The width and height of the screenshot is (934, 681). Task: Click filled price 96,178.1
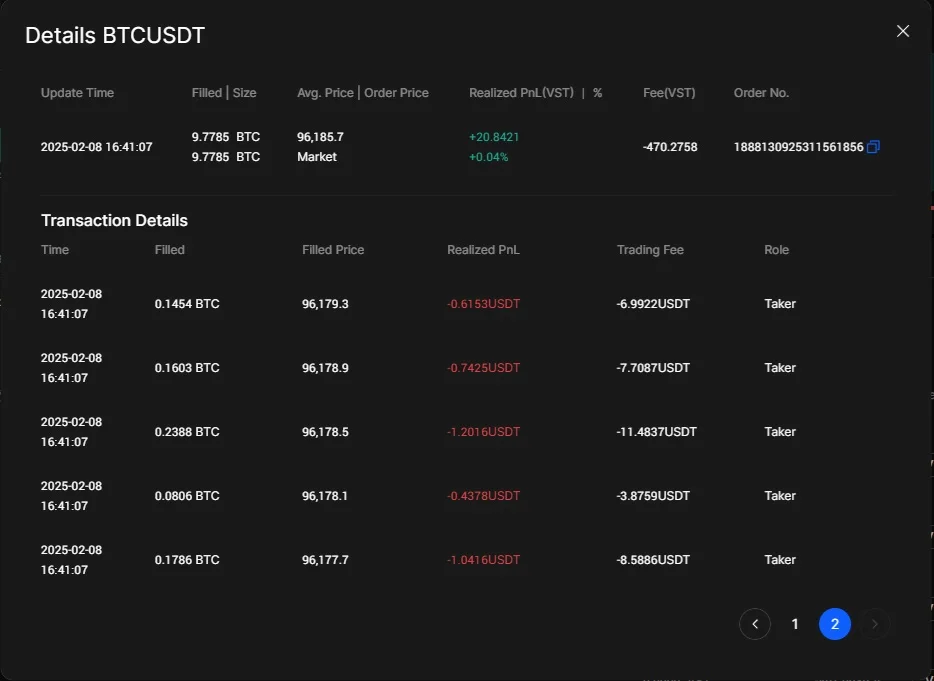(x=325, y=496)
